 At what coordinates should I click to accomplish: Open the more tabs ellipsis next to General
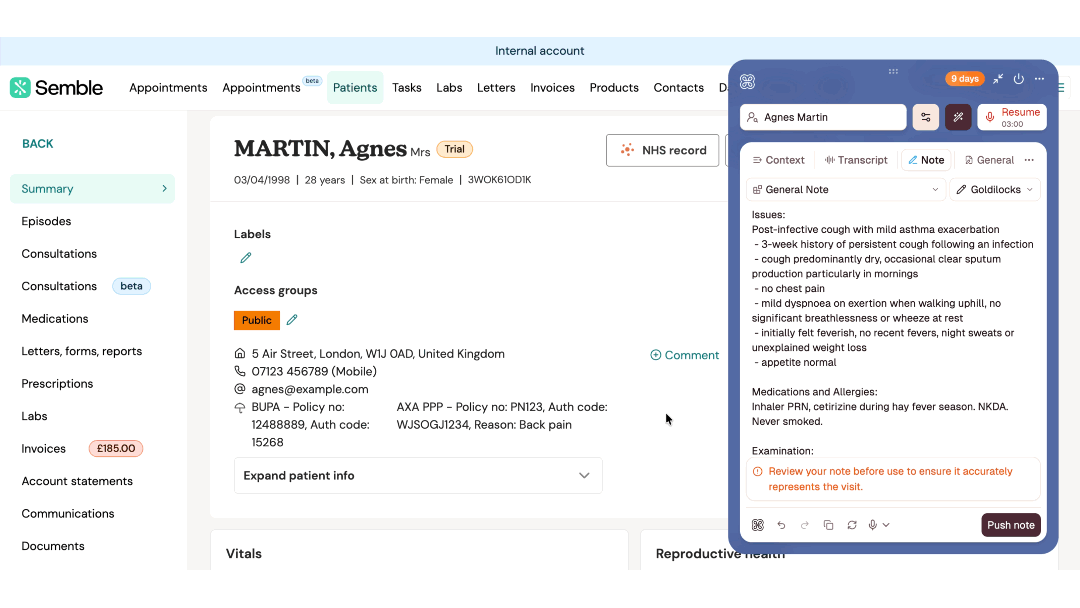pos(1029,160)
